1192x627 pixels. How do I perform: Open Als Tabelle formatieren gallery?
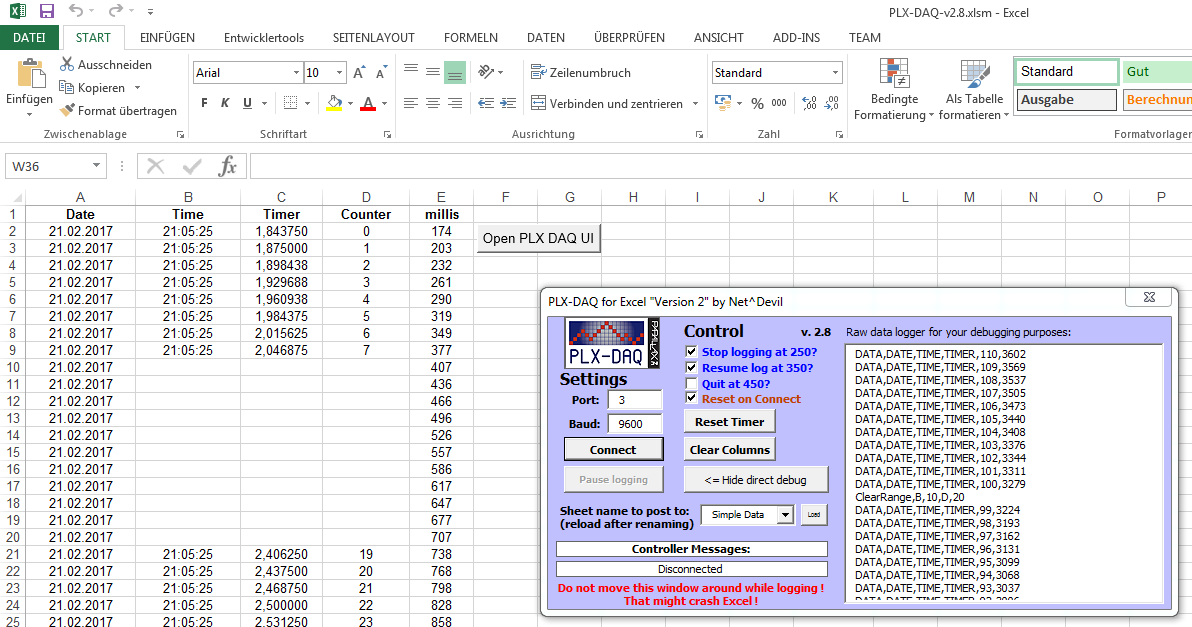(x=974, y=90)
